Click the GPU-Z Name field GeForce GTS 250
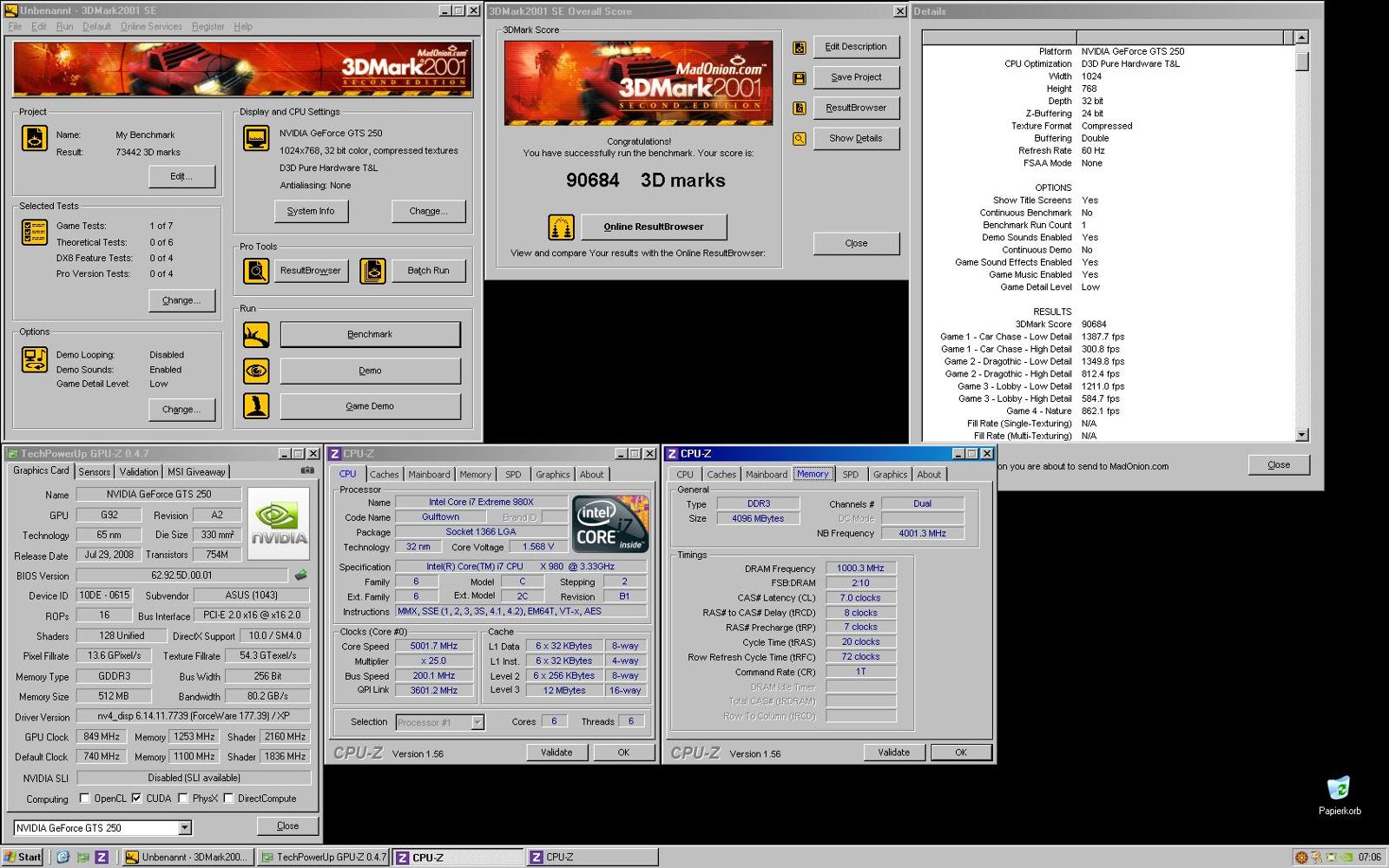The width and height of the screenshot is (1389, 868). 159,494
